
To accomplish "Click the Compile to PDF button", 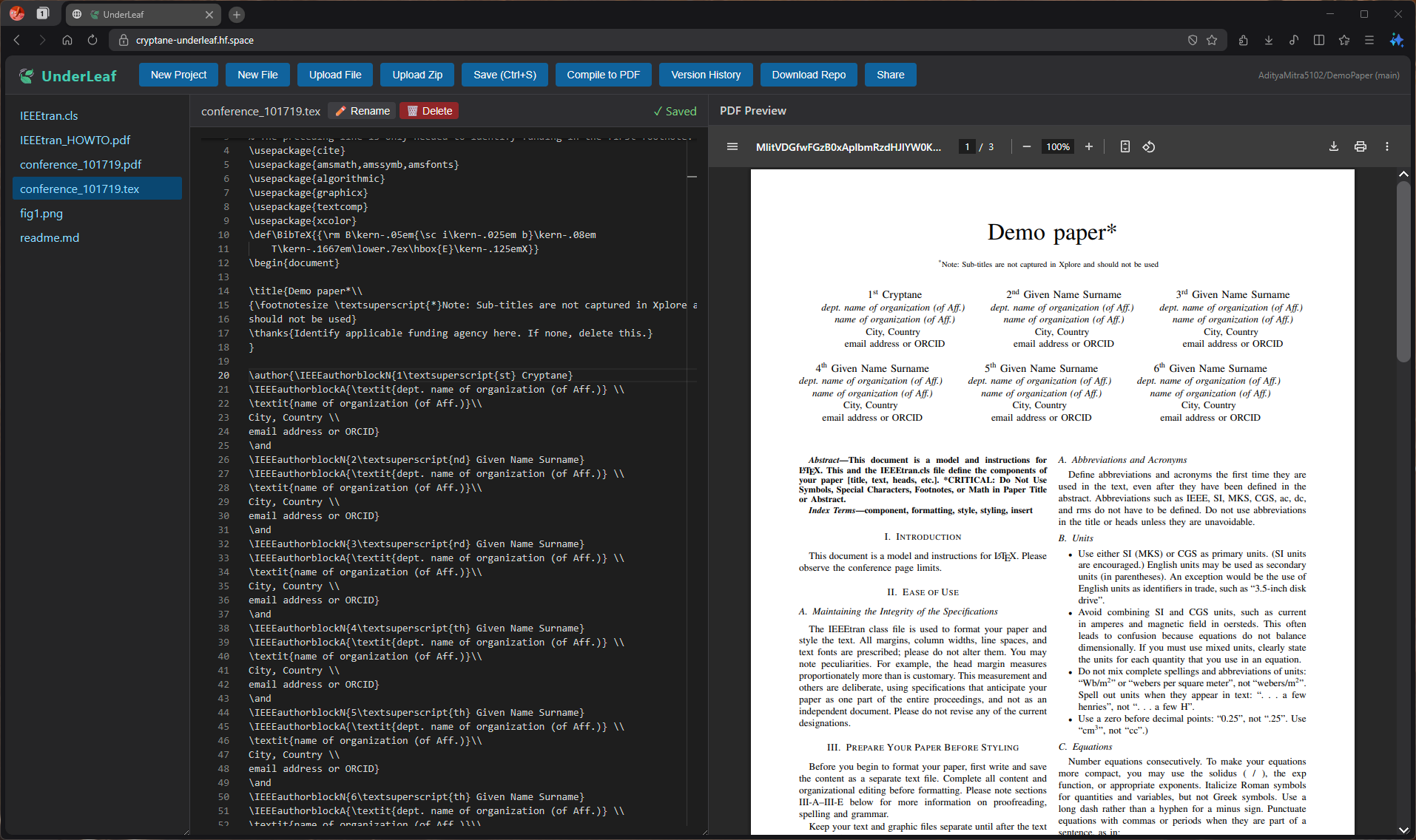I will [603, 74].
